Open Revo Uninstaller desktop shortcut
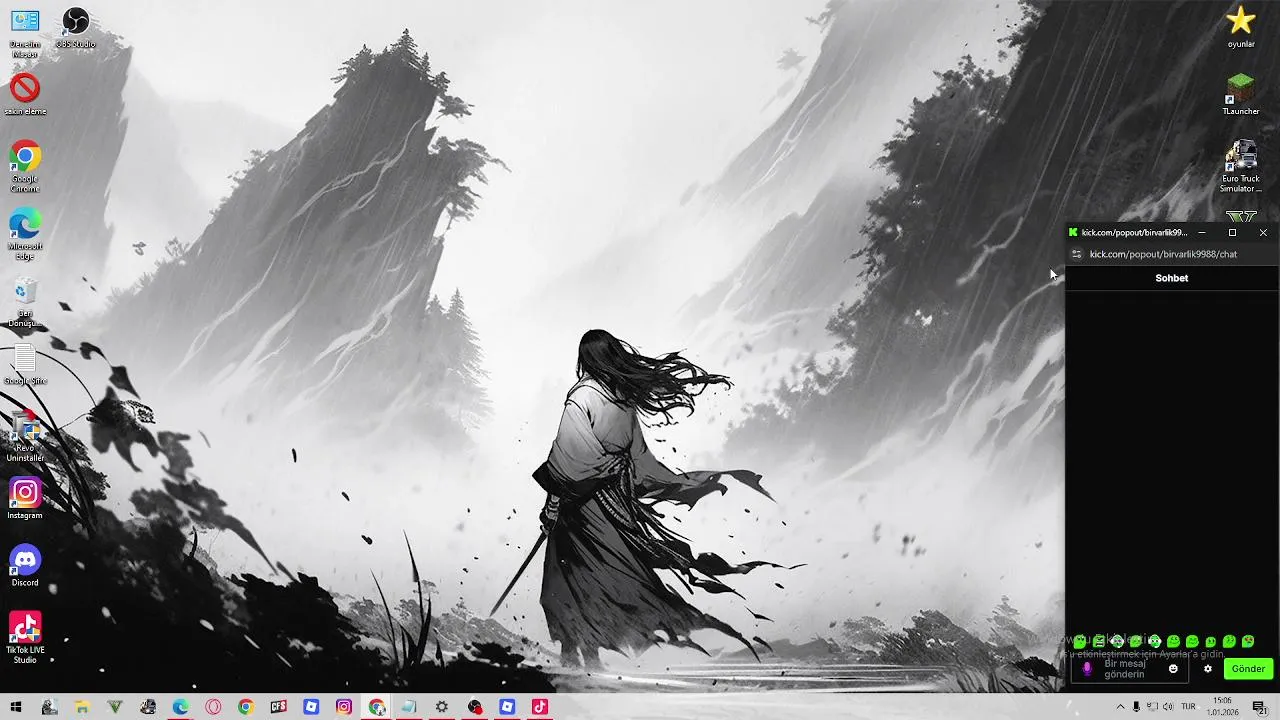This screenshot has height=720, width=1280. (25, 436)
